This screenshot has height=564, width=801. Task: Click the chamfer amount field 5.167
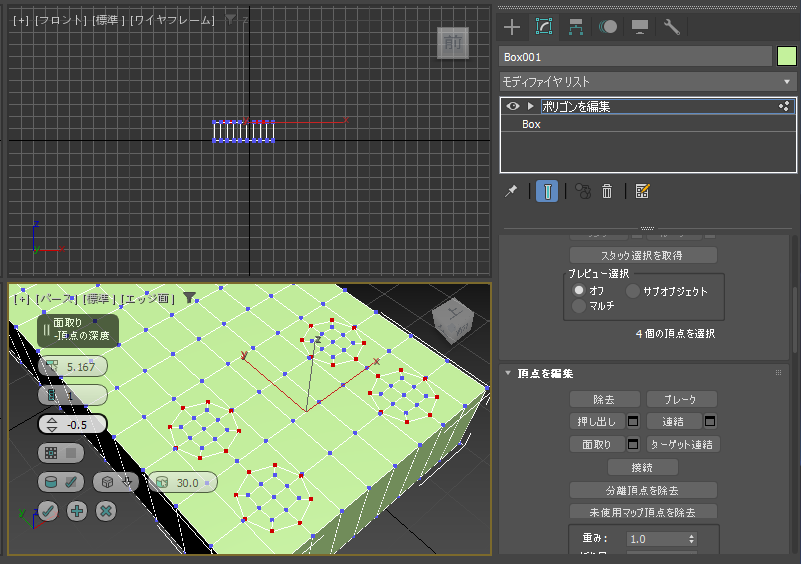coord(73,366)
